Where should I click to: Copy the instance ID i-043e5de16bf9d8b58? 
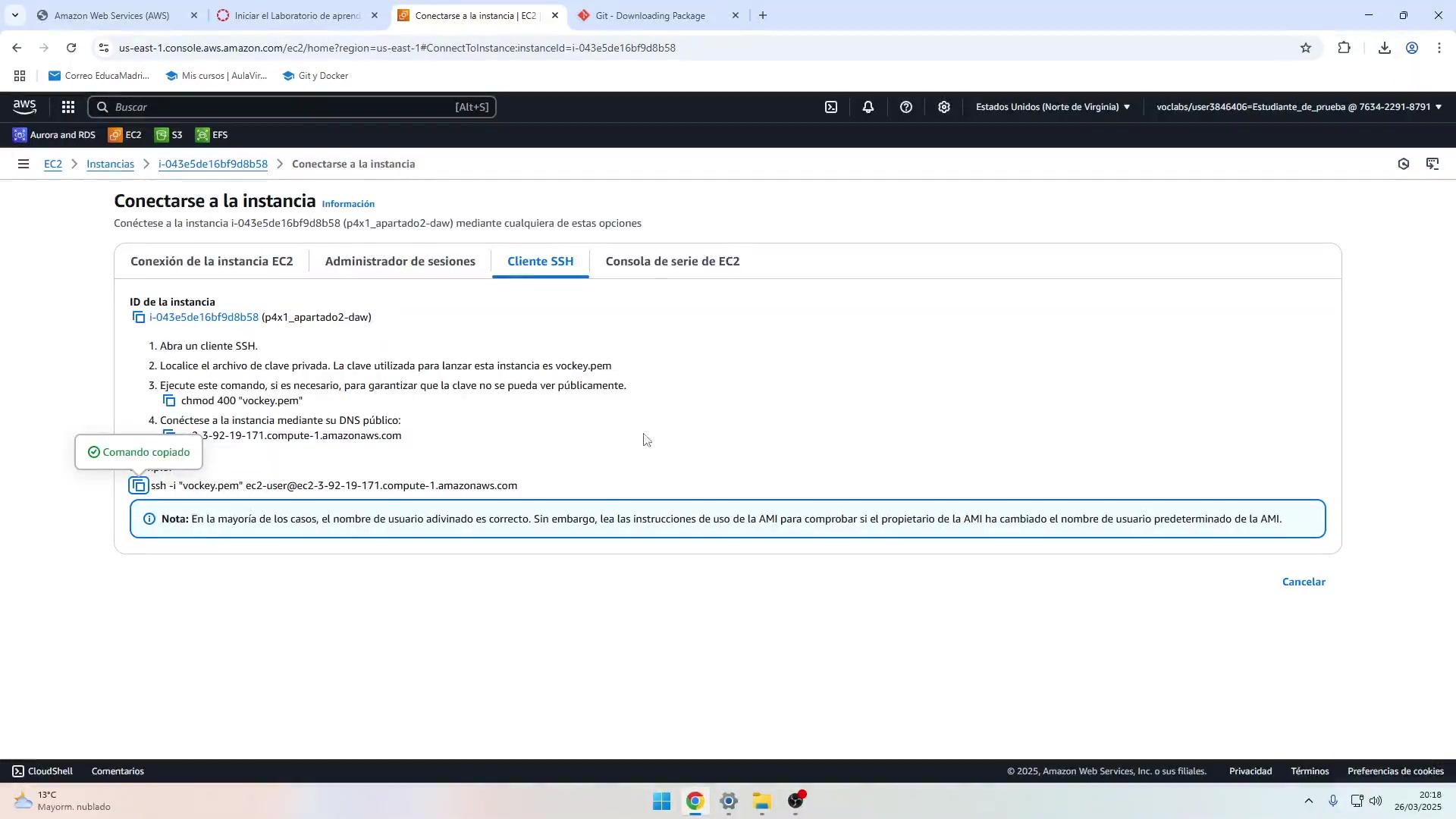coord(138,317)
